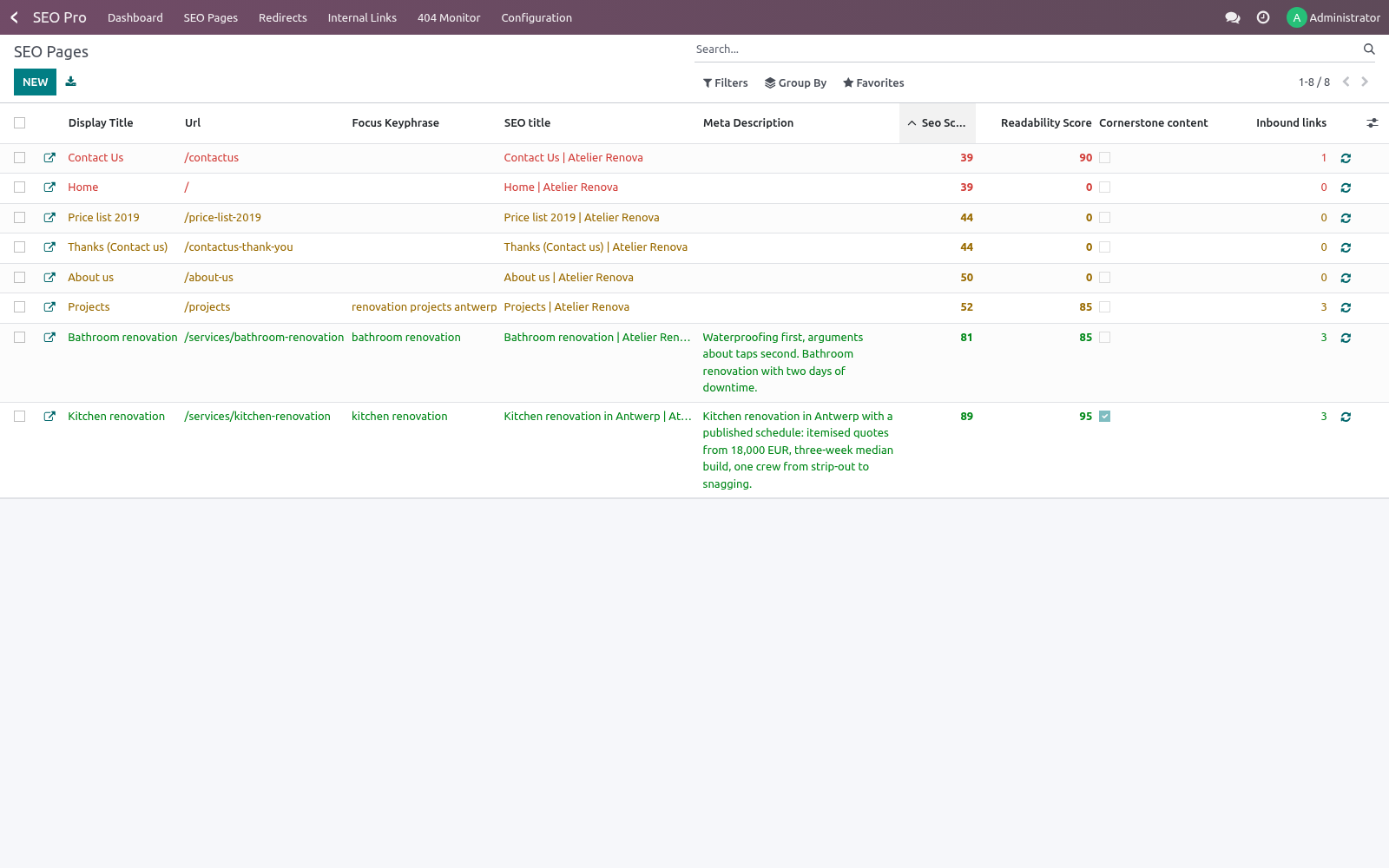The width and height of the screenshot is (1389, 868).
Task: Open Home page via external link icon
Action: point(49,187)
